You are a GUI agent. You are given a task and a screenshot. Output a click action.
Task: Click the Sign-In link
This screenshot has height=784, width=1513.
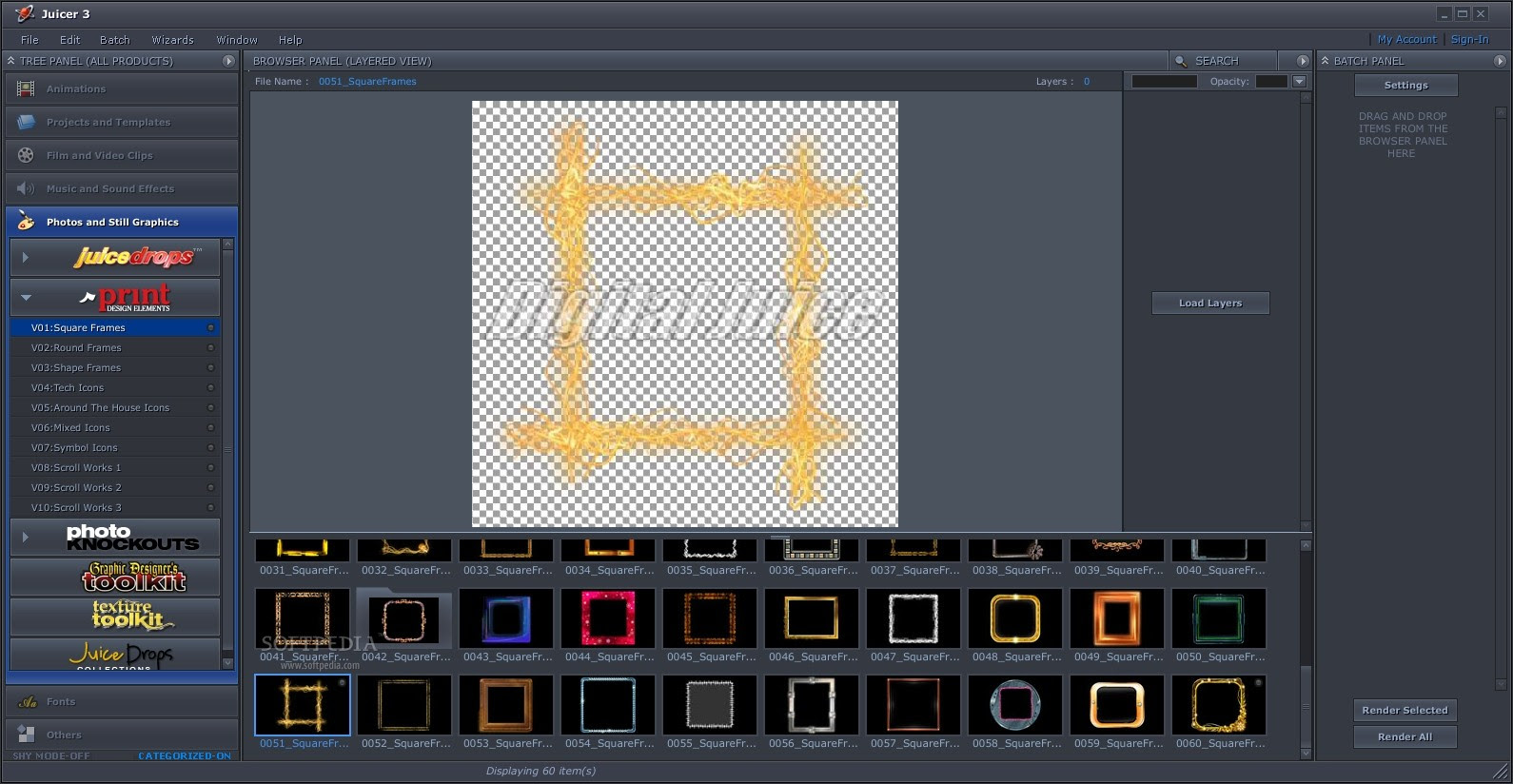pos(1469,39)
